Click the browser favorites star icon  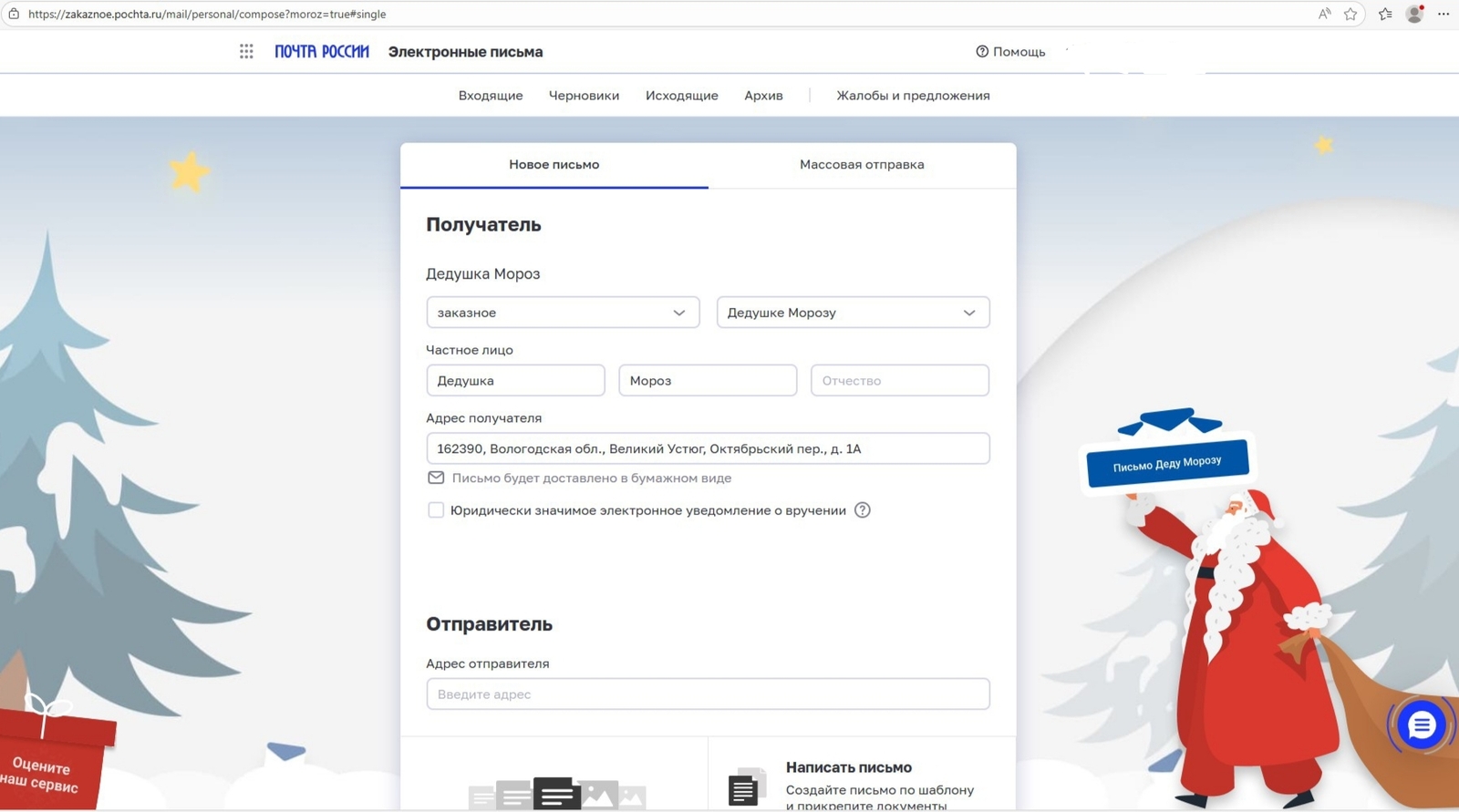pos(1350,14)
